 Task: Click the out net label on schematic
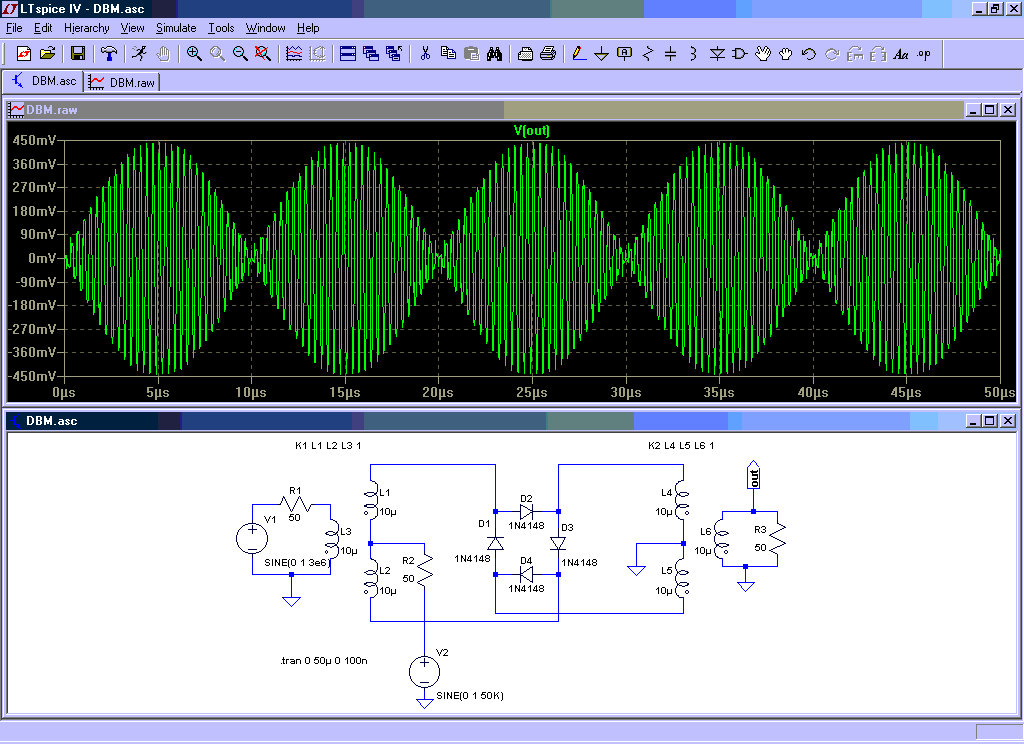coord(754,477)
